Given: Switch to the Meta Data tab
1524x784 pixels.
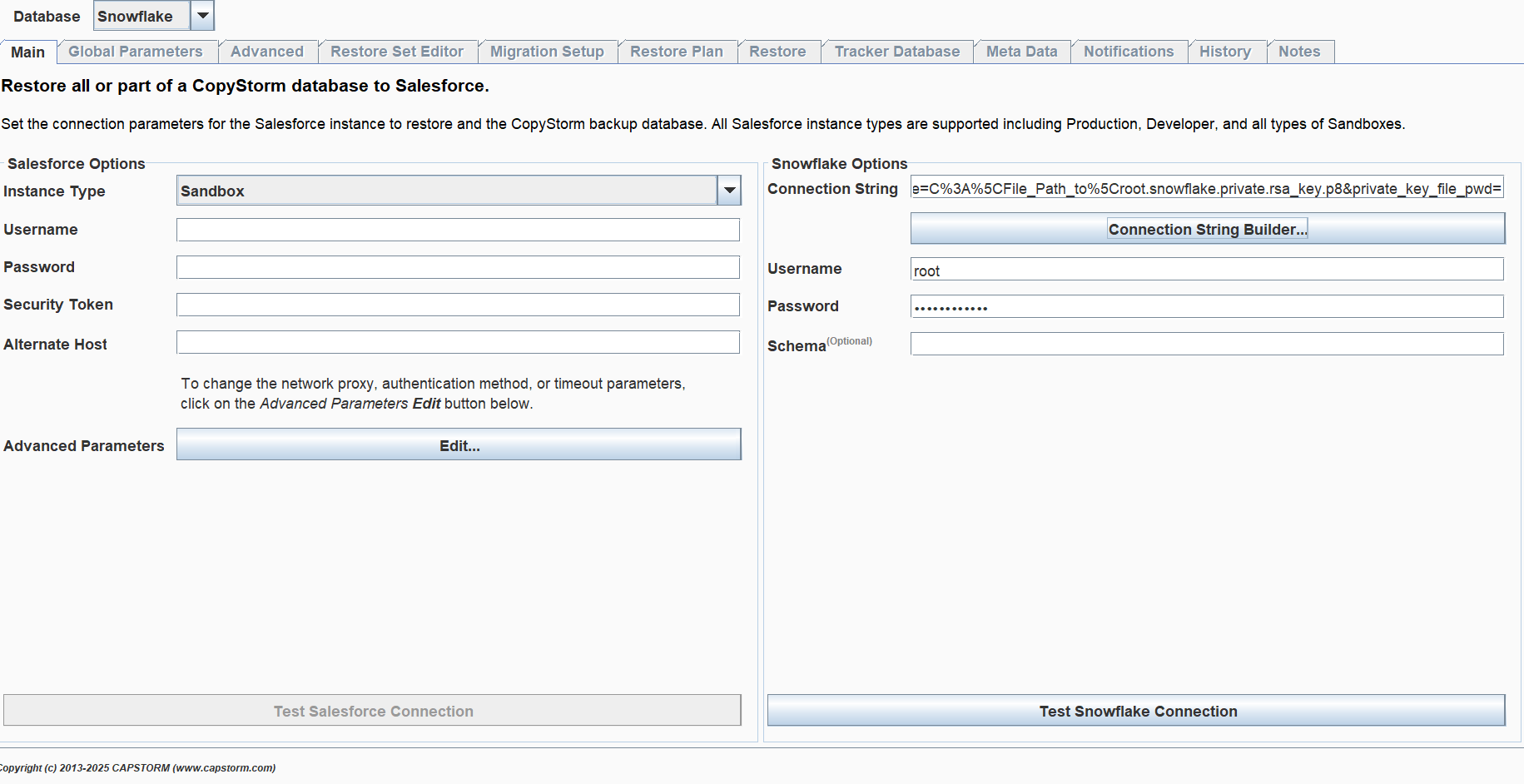Looking at the screenshot, I should click(x=1022, y=52).
